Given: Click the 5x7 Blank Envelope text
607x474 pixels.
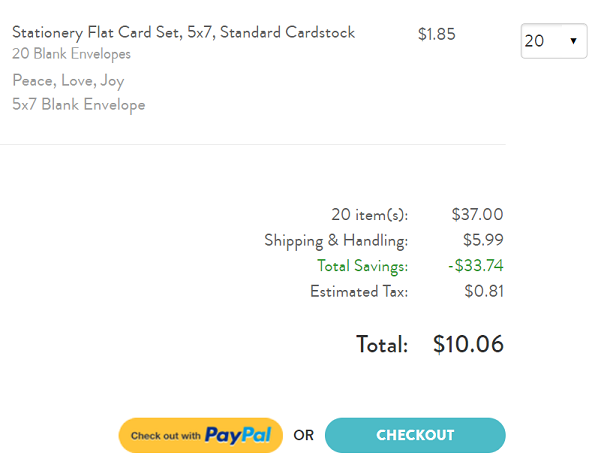Looking at the screenshot, I should pyautogui.click(x=79, y=105).
